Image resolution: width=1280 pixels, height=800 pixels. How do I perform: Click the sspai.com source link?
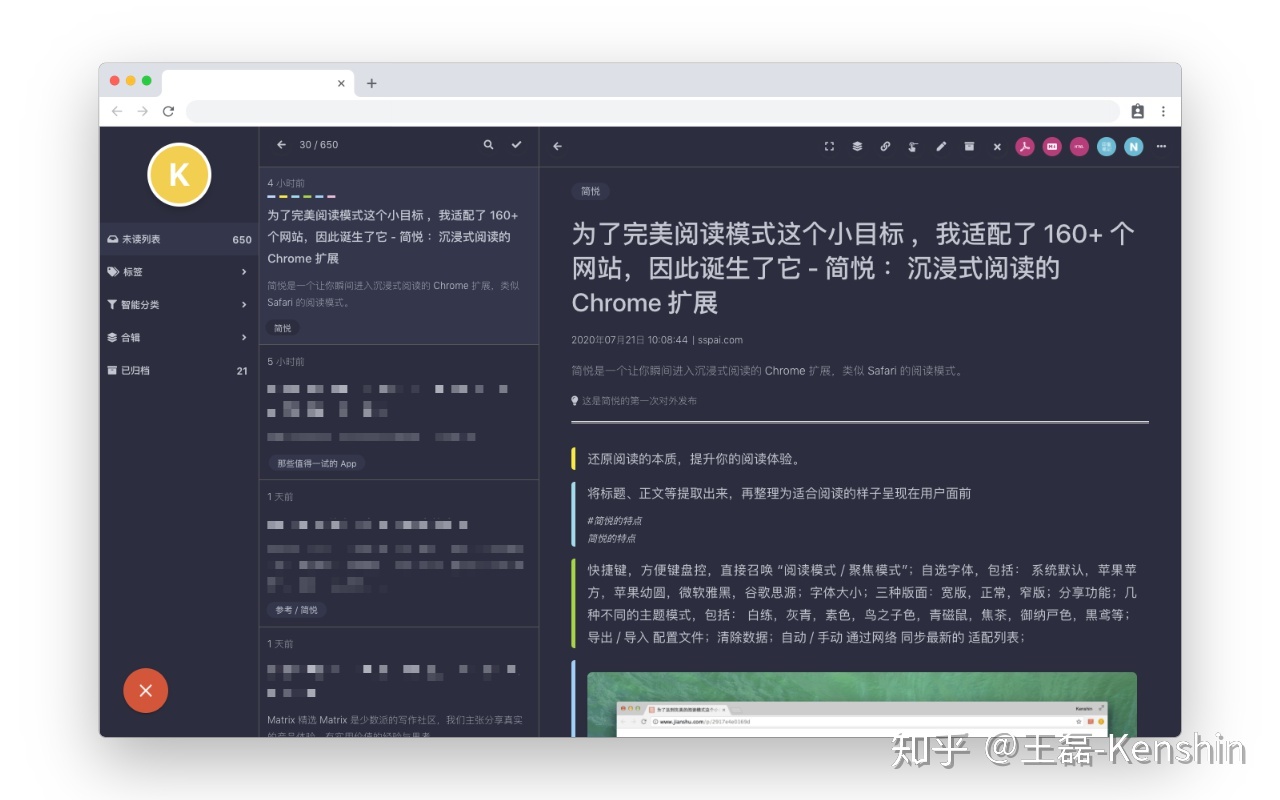tap(720, 340)
